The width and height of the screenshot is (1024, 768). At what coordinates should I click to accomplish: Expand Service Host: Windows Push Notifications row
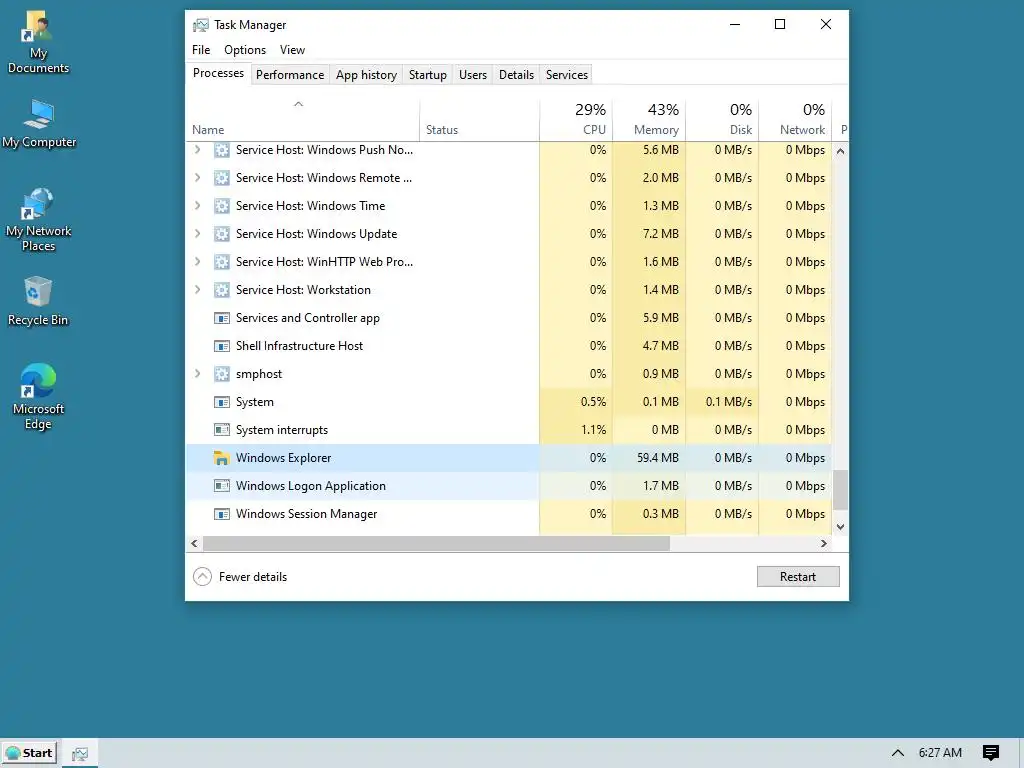tap(197, 150)
